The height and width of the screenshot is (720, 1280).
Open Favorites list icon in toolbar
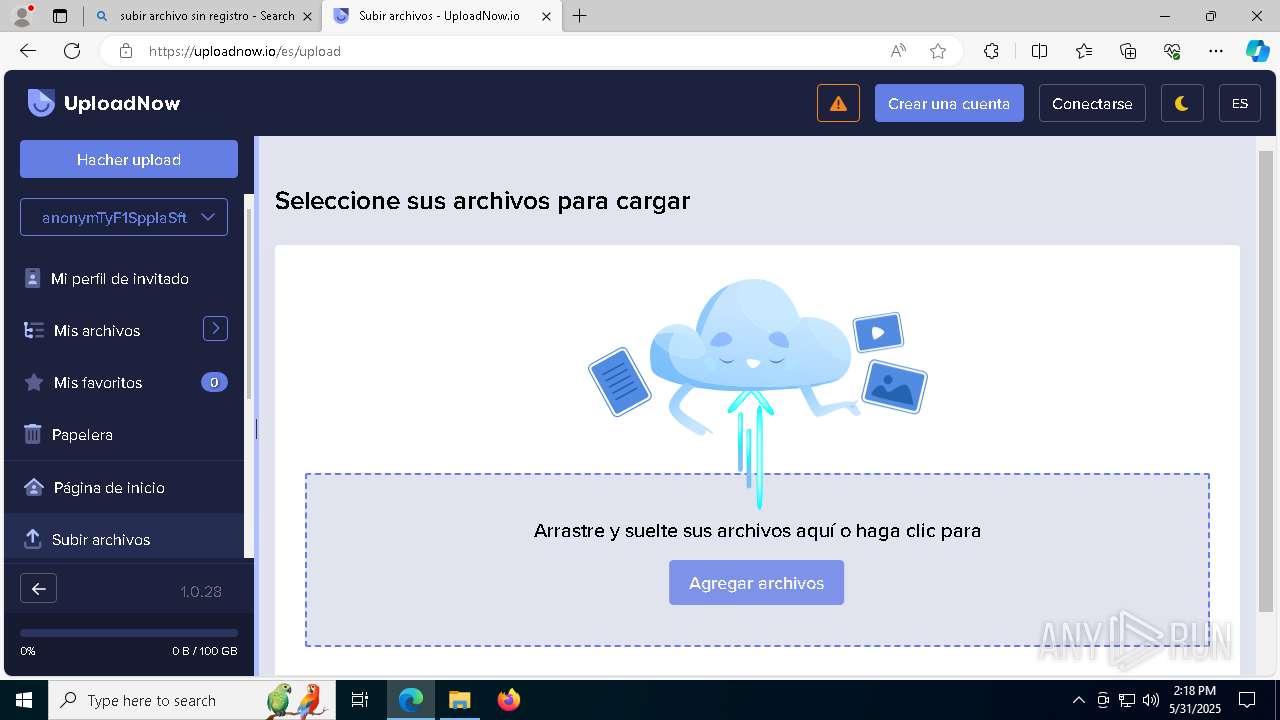pyautogui.click(x=1084, y=51)
